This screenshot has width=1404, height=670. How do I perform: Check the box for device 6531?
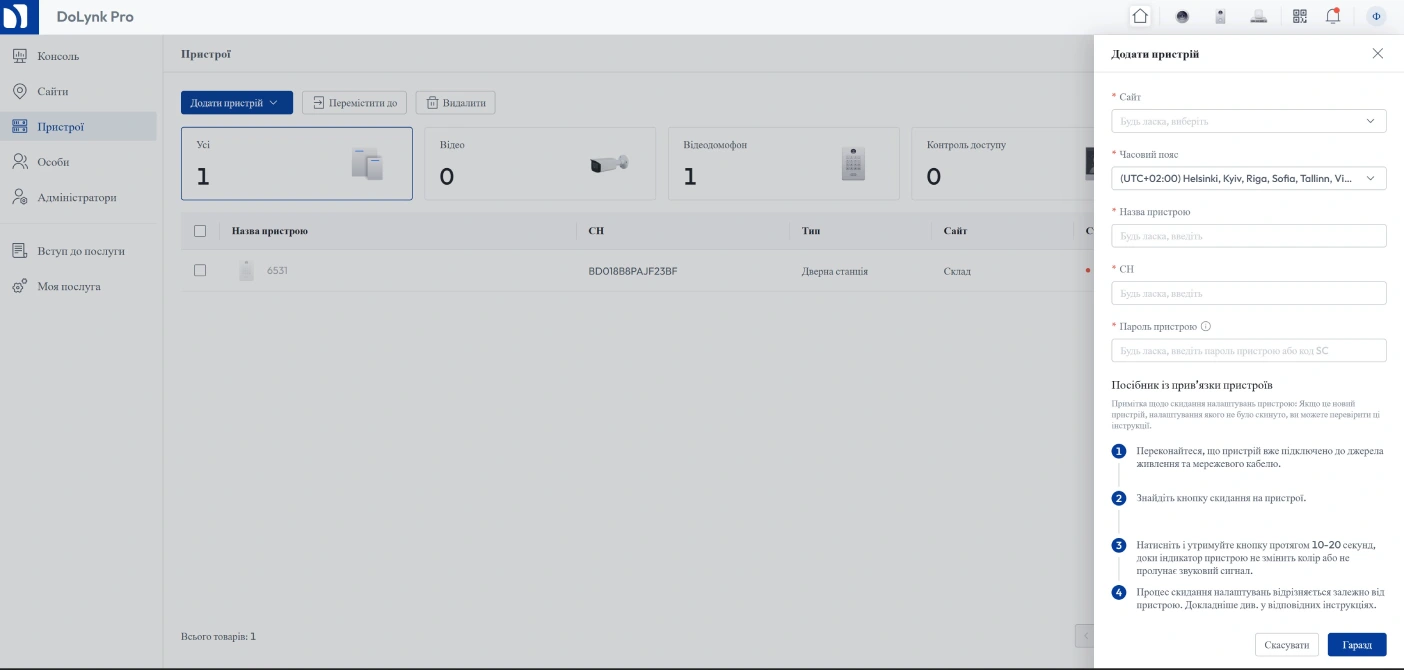pyautogui.click(x=200, y=270)
